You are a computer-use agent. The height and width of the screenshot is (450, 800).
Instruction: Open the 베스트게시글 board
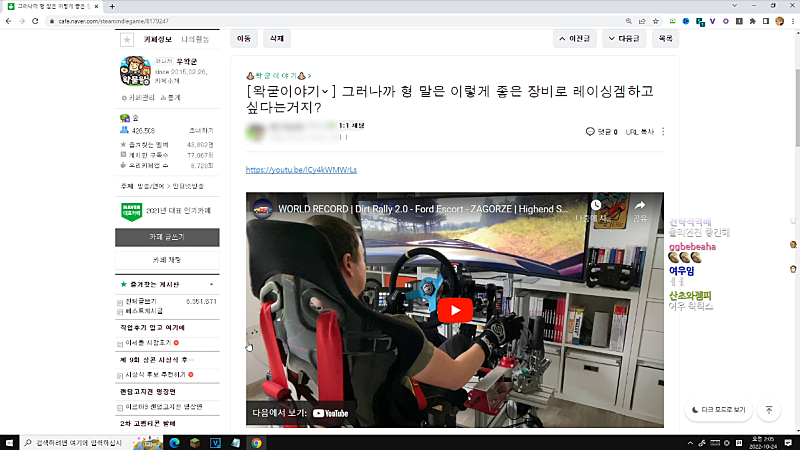pyautogui.click(x=144, y=311)
